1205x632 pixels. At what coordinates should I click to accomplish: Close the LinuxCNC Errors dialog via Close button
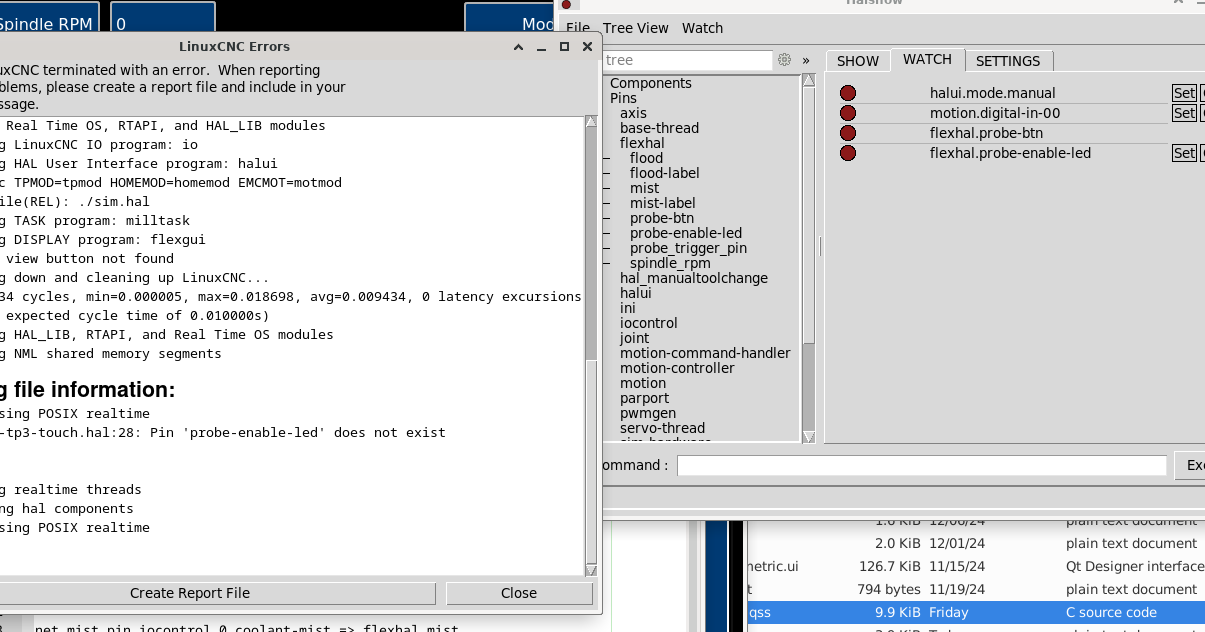point(518,593)
